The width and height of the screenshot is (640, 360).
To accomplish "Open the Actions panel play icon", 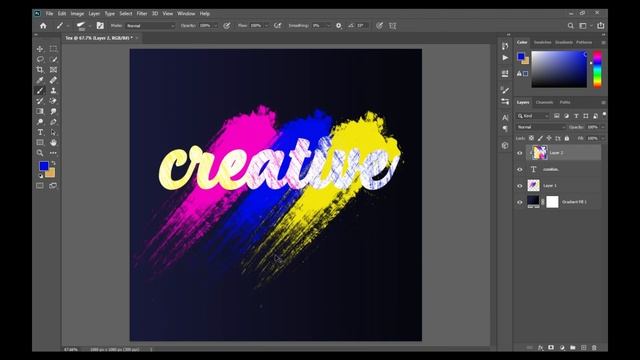I will point(505,58).
